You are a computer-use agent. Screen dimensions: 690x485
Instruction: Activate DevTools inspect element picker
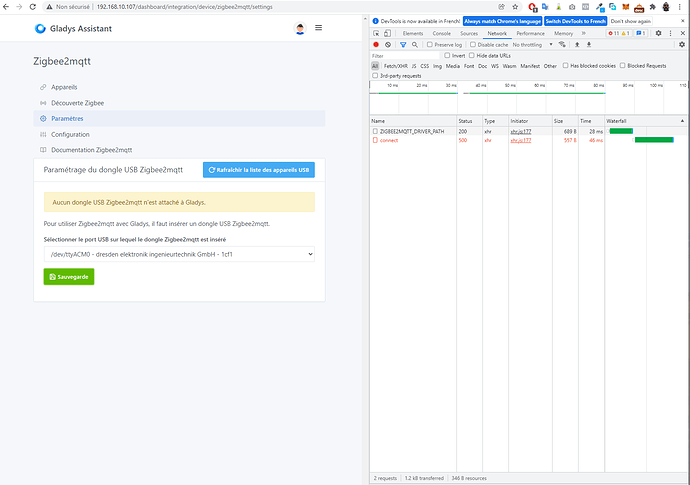376,33
